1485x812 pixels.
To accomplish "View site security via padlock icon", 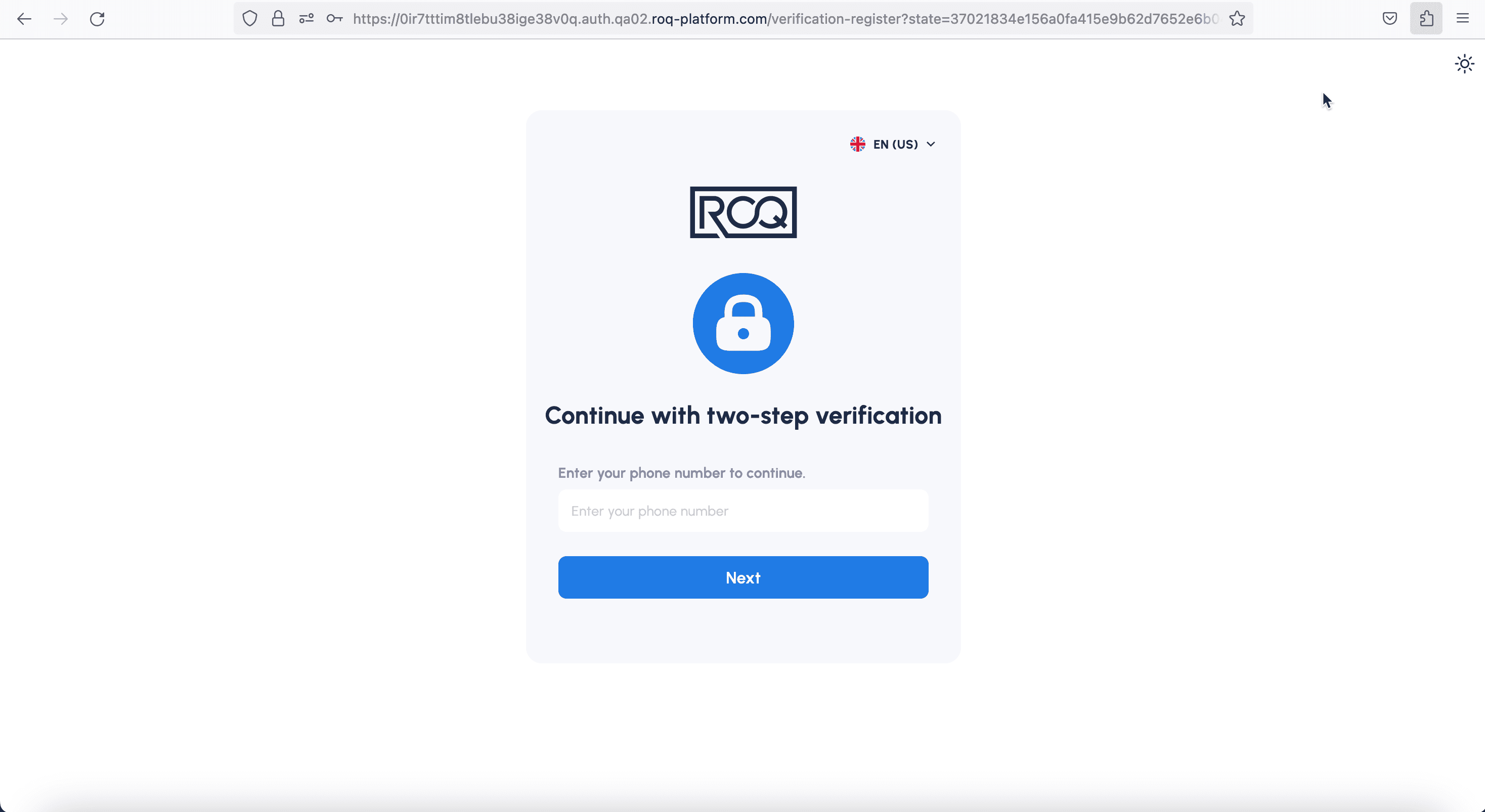I will [278, 19].
